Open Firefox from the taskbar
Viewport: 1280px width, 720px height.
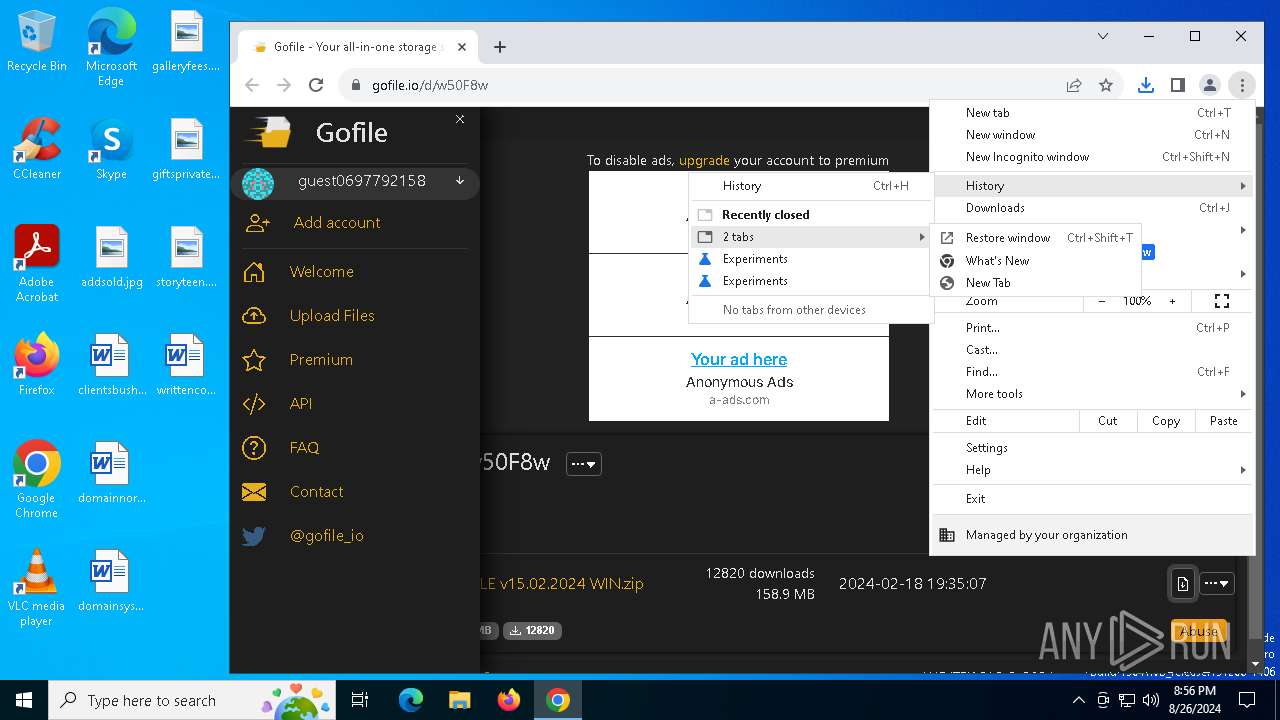[x=509, y=700]
